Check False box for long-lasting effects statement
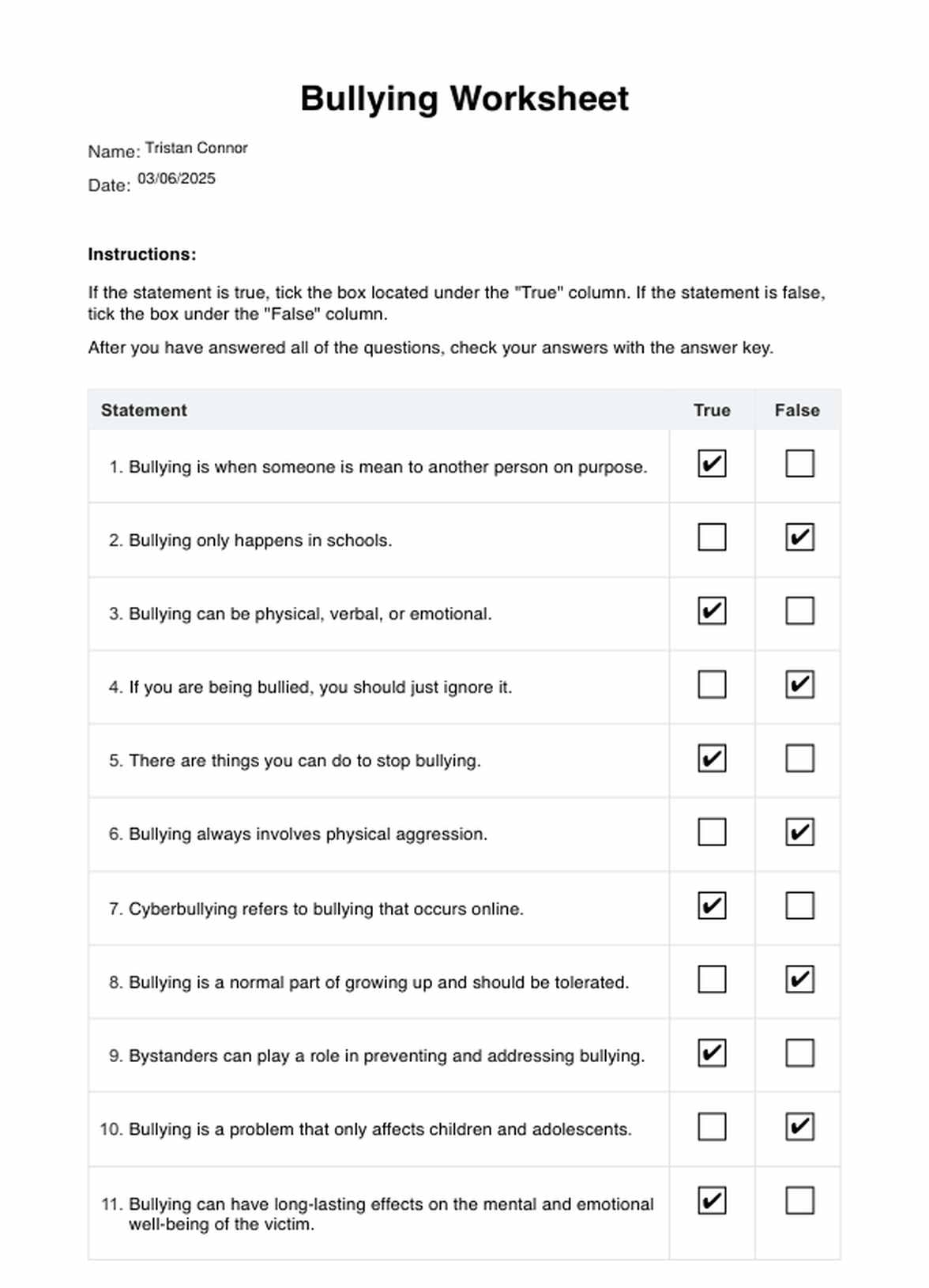Image resolution: width=929 pixels, height=1288 pixels. pos(799,1201)
